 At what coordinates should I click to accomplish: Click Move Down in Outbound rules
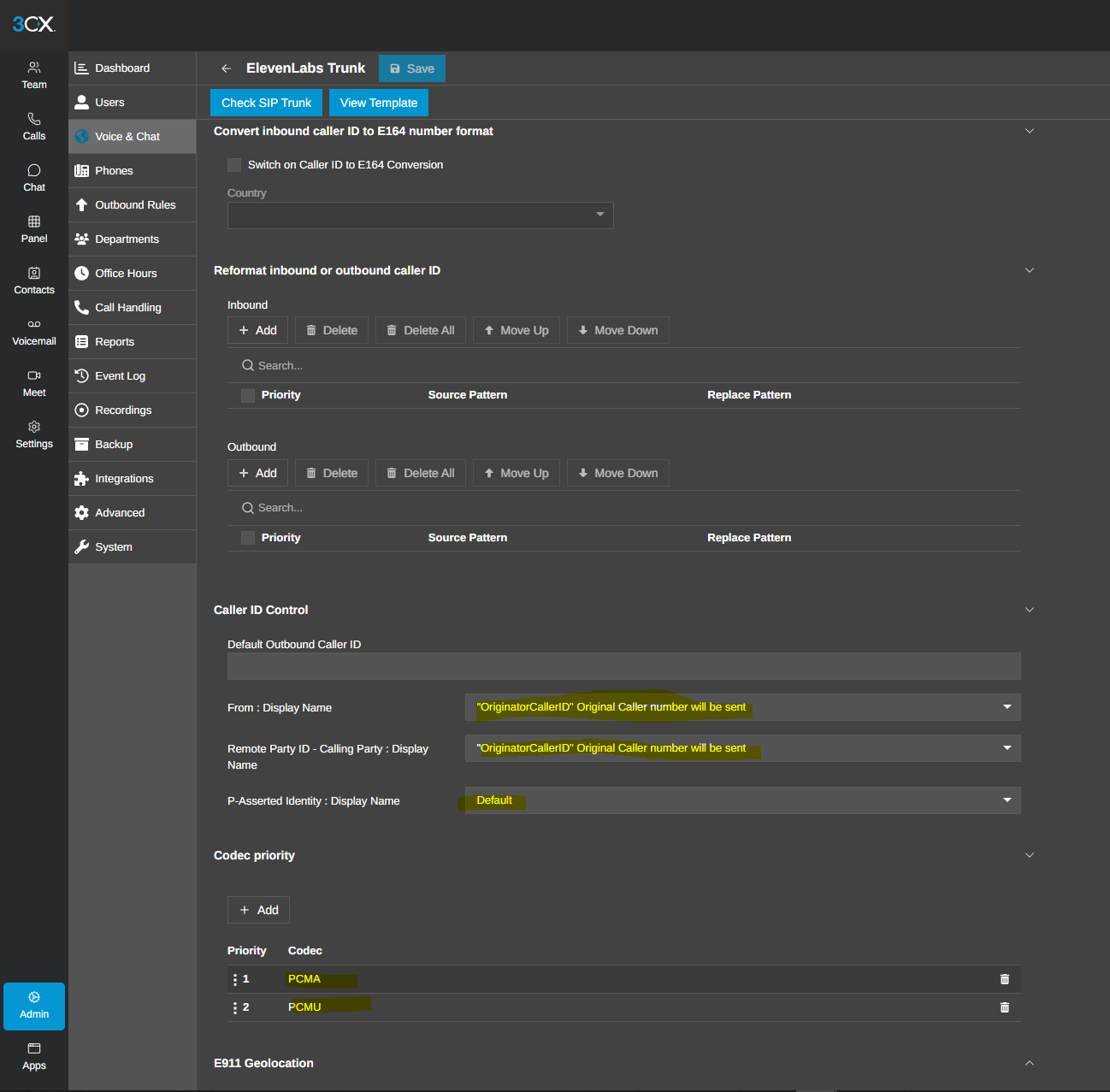pyautogui.click(x=618, y=473)
